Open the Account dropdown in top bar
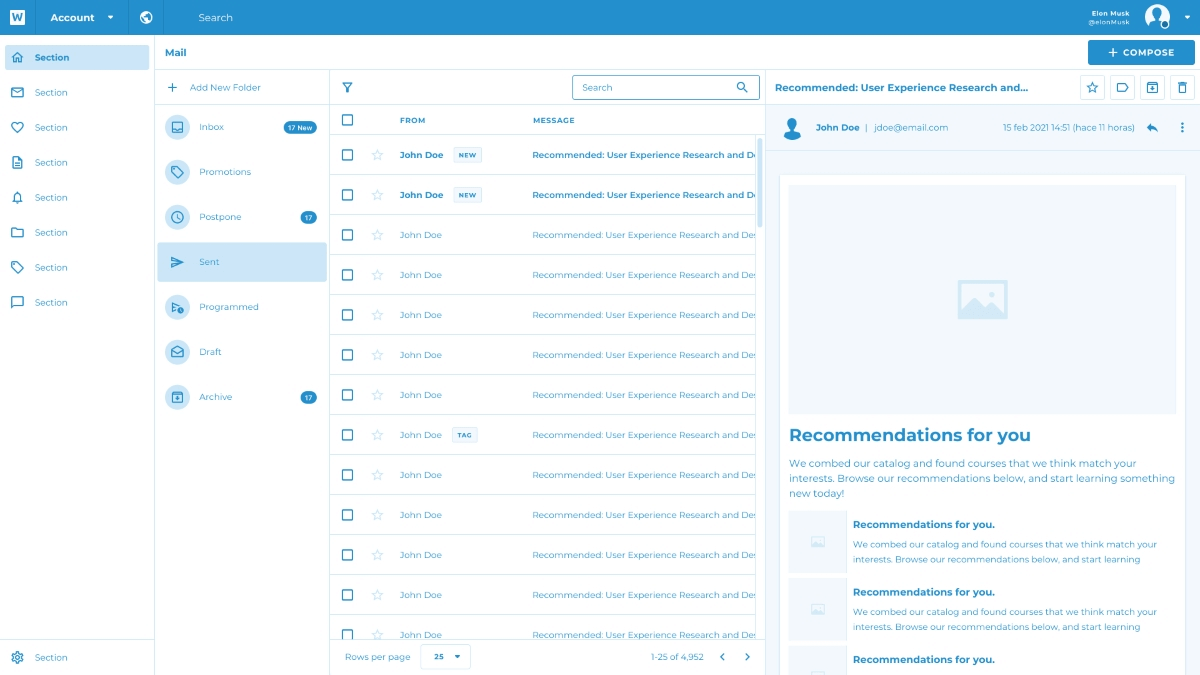The height and width of the screenshot is (675, 1200). click(82, 17)
